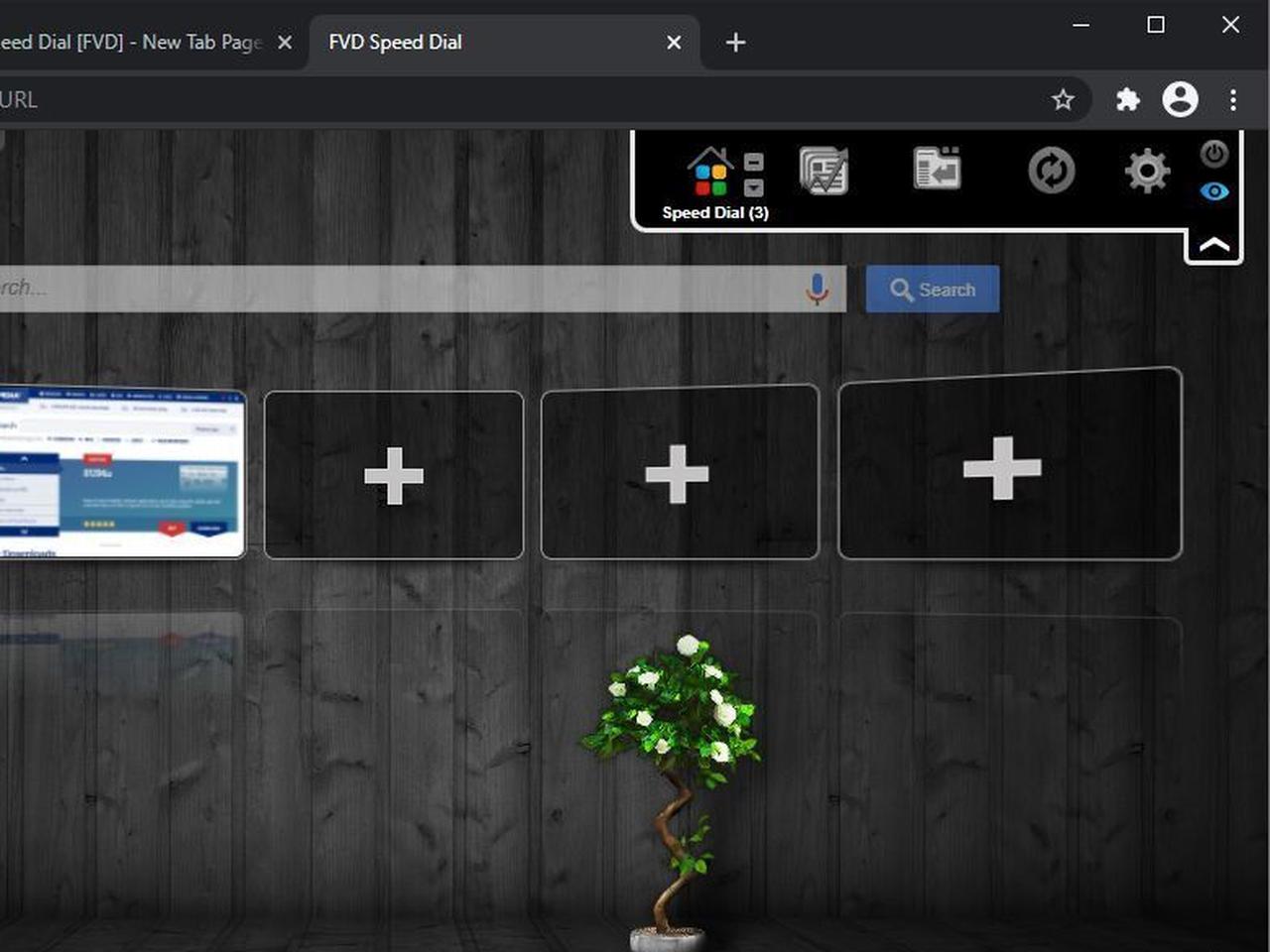Open FVD Speed Dial settings gear

[1147, 171]
